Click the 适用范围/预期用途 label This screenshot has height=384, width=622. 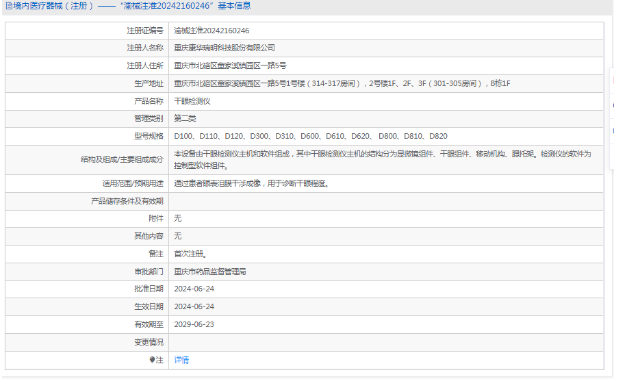click(x=133, y=183)
